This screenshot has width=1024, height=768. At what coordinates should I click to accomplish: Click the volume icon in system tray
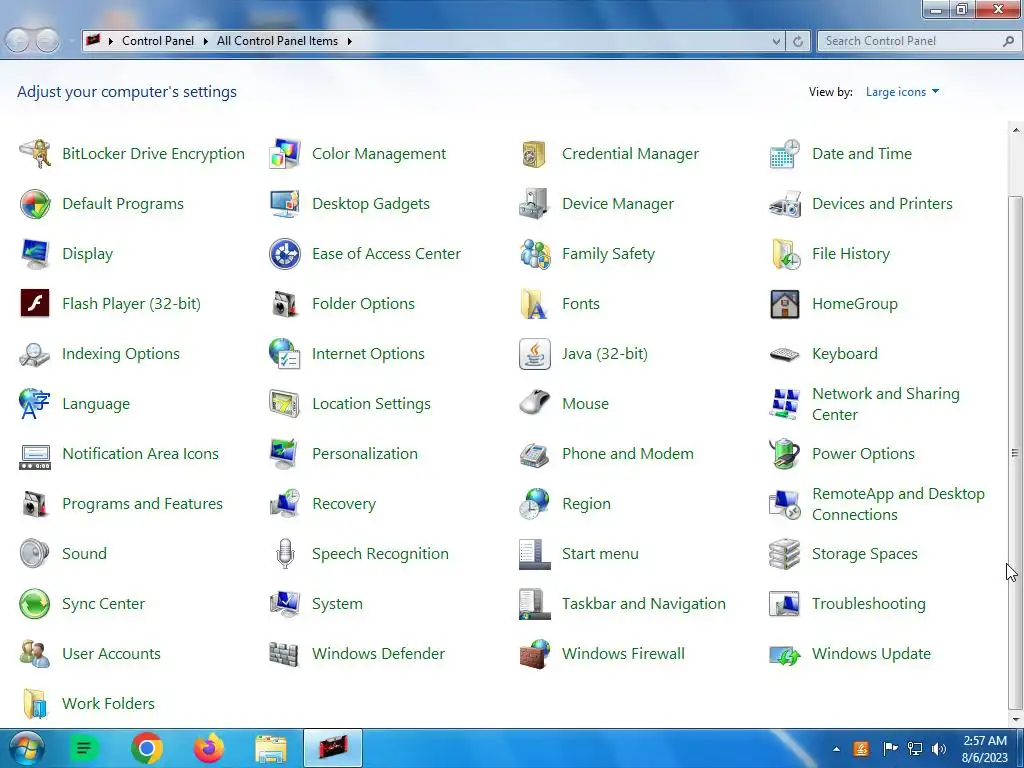pyautogui.click(x=939, y=749)
